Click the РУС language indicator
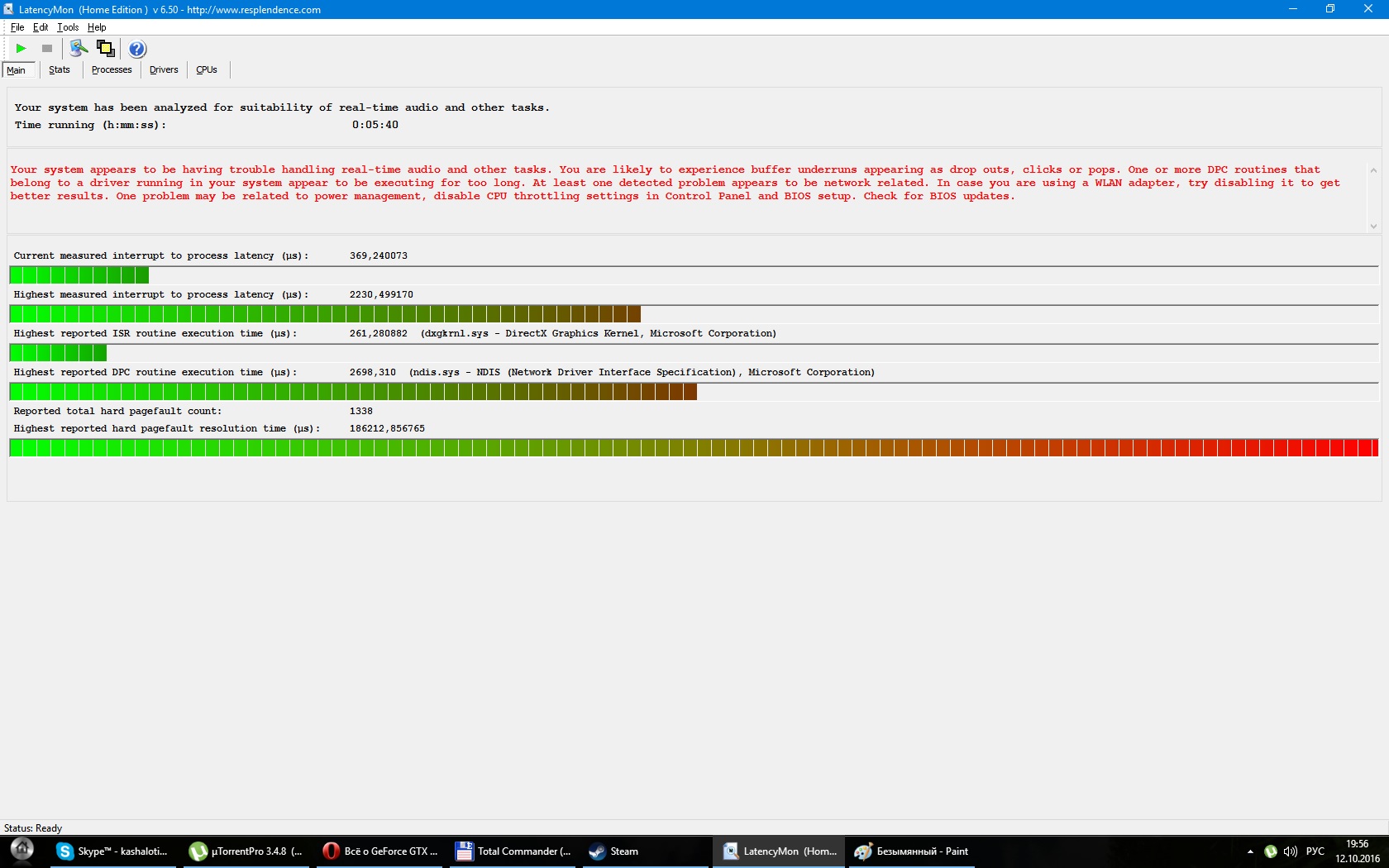 point(1315,851)
